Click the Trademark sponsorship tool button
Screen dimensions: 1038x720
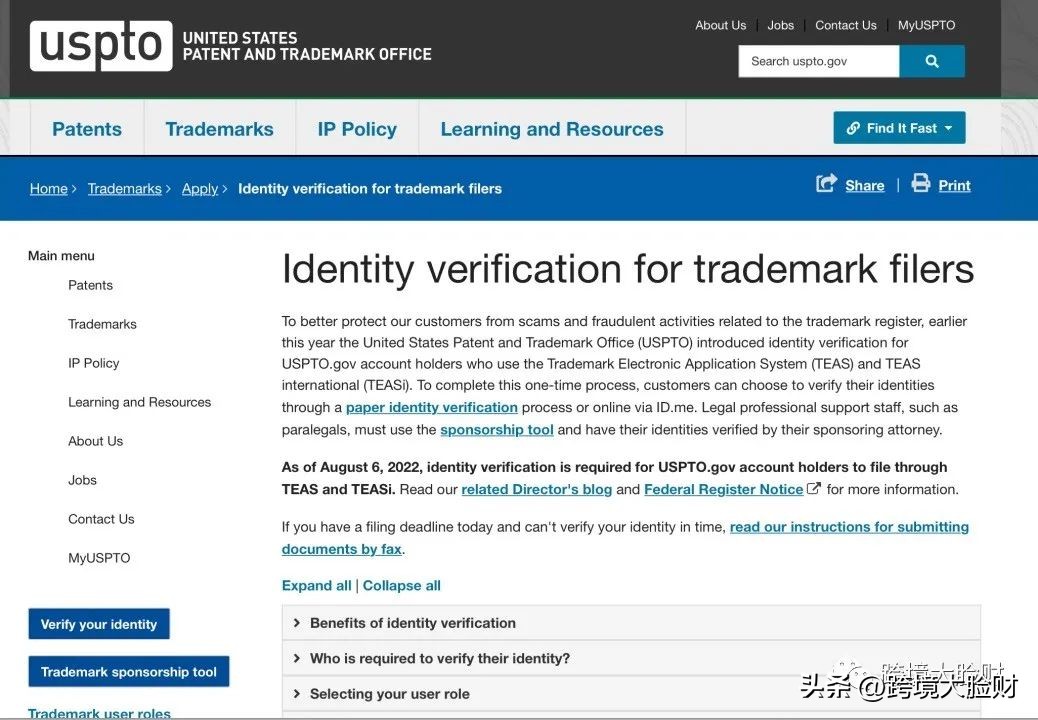(129, 672)
